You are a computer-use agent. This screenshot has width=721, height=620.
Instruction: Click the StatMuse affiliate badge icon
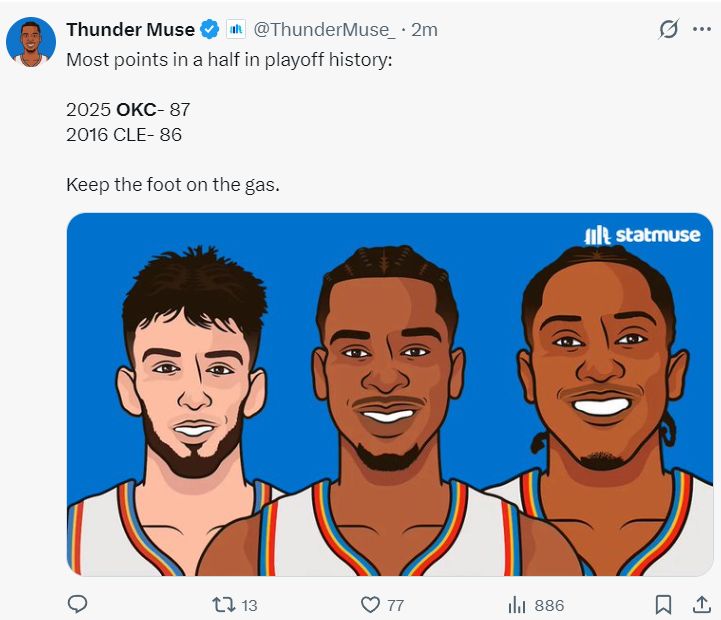pyautogui.click(x=236, y=29)
